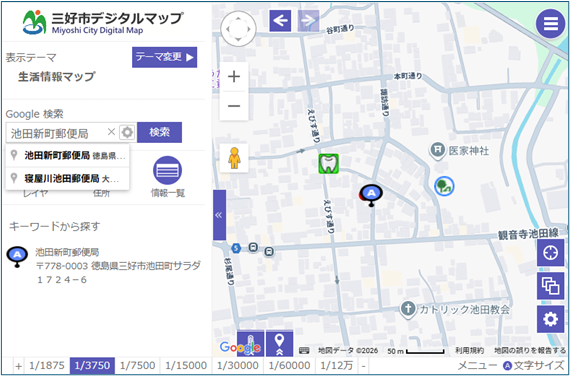Click result A marker in the list

click(x=17, y=256)
